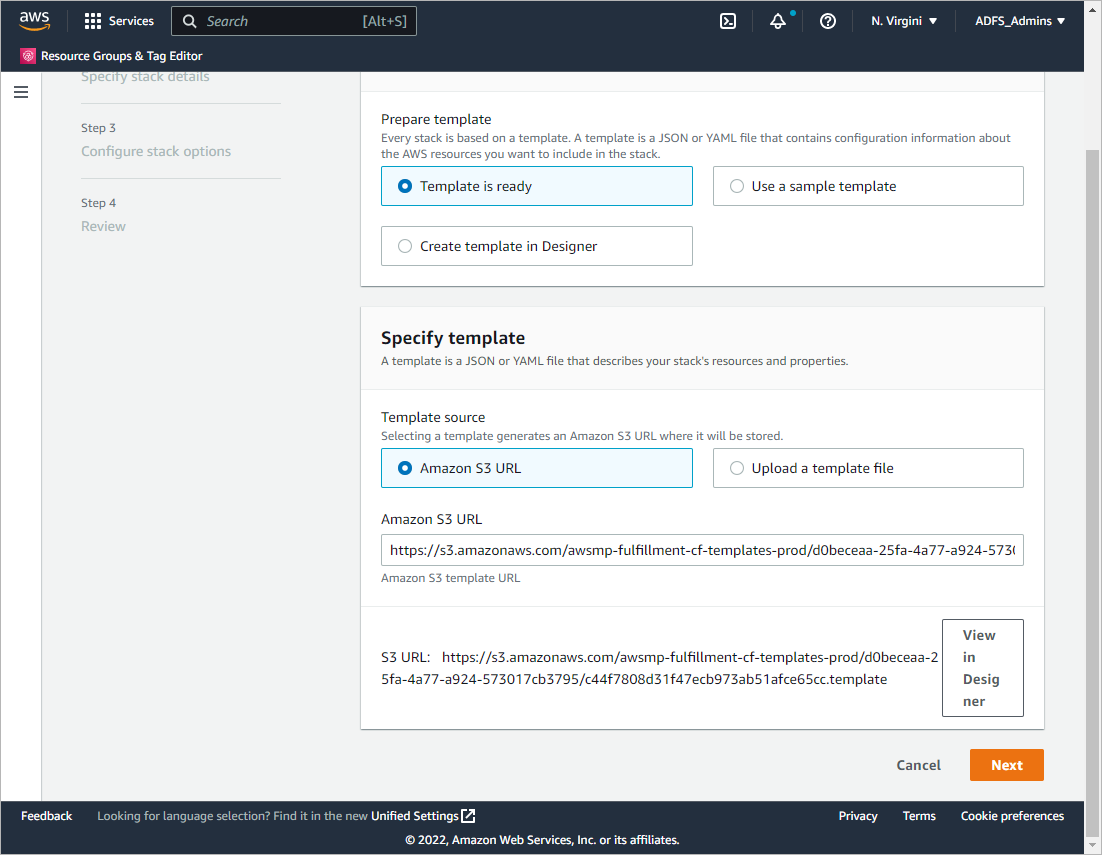Open the left hamburger navigation menu
The width and height of the screenshot is (1102, 855).
click(x=21, y=92)
